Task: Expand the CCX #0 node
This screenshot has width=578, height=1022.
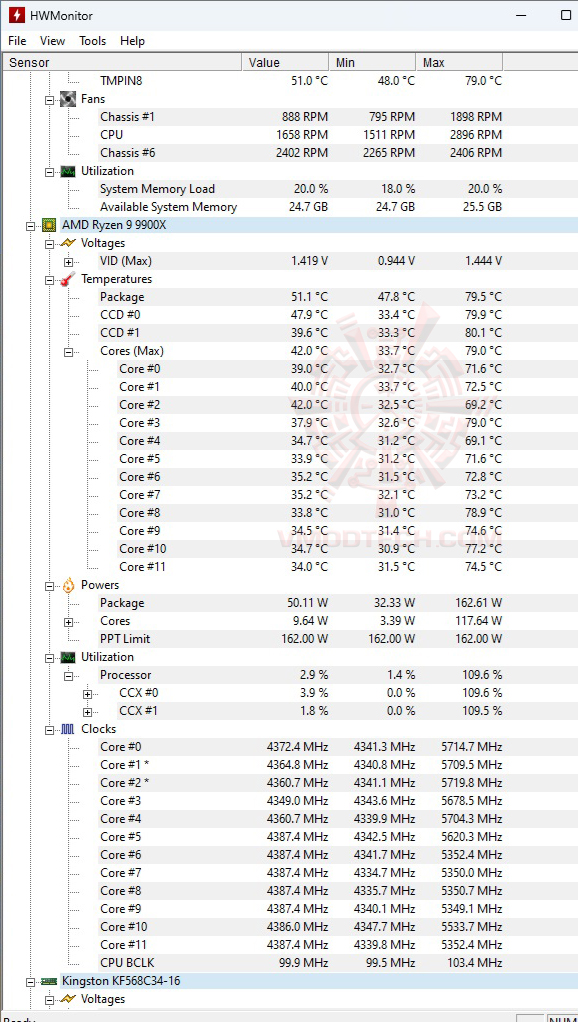Action: 87,694
